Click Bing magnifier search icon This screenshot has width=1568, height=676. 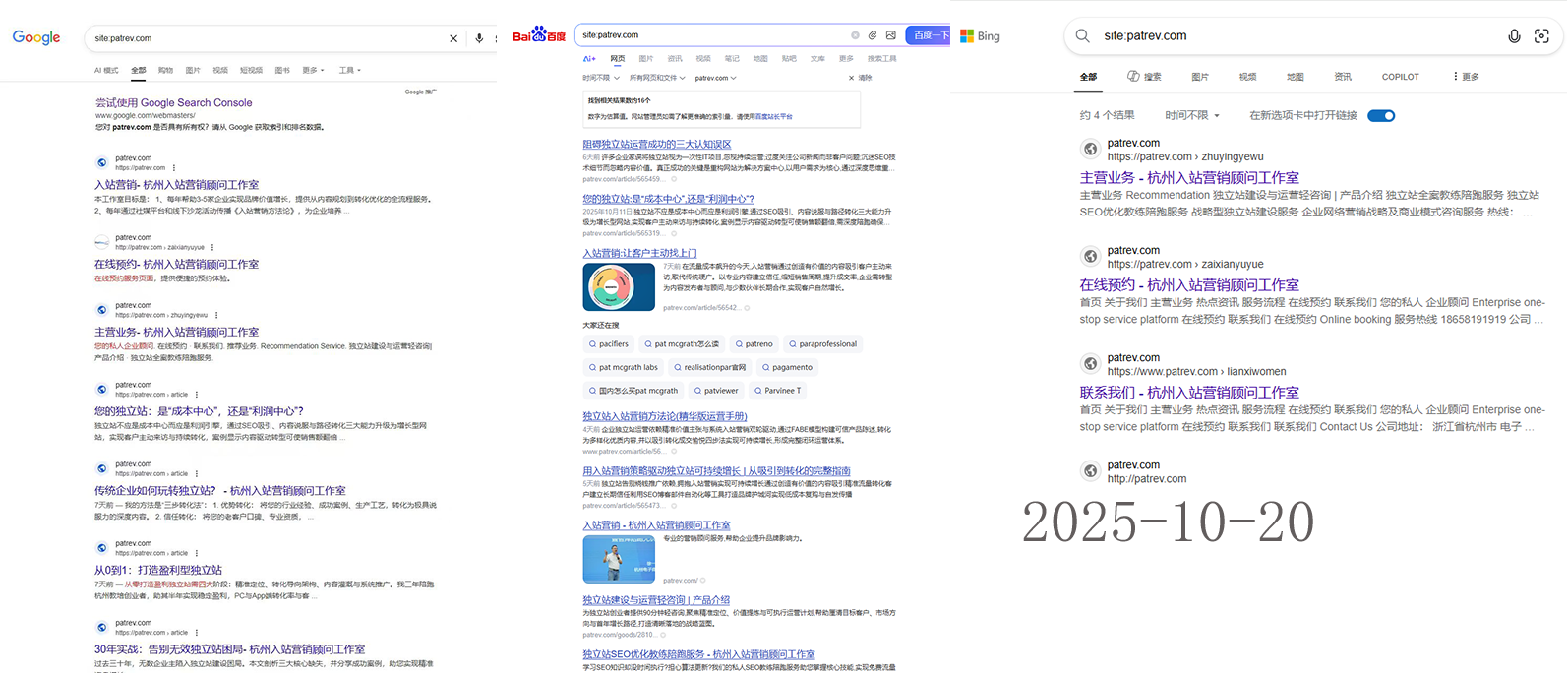tap(1082, 36)
